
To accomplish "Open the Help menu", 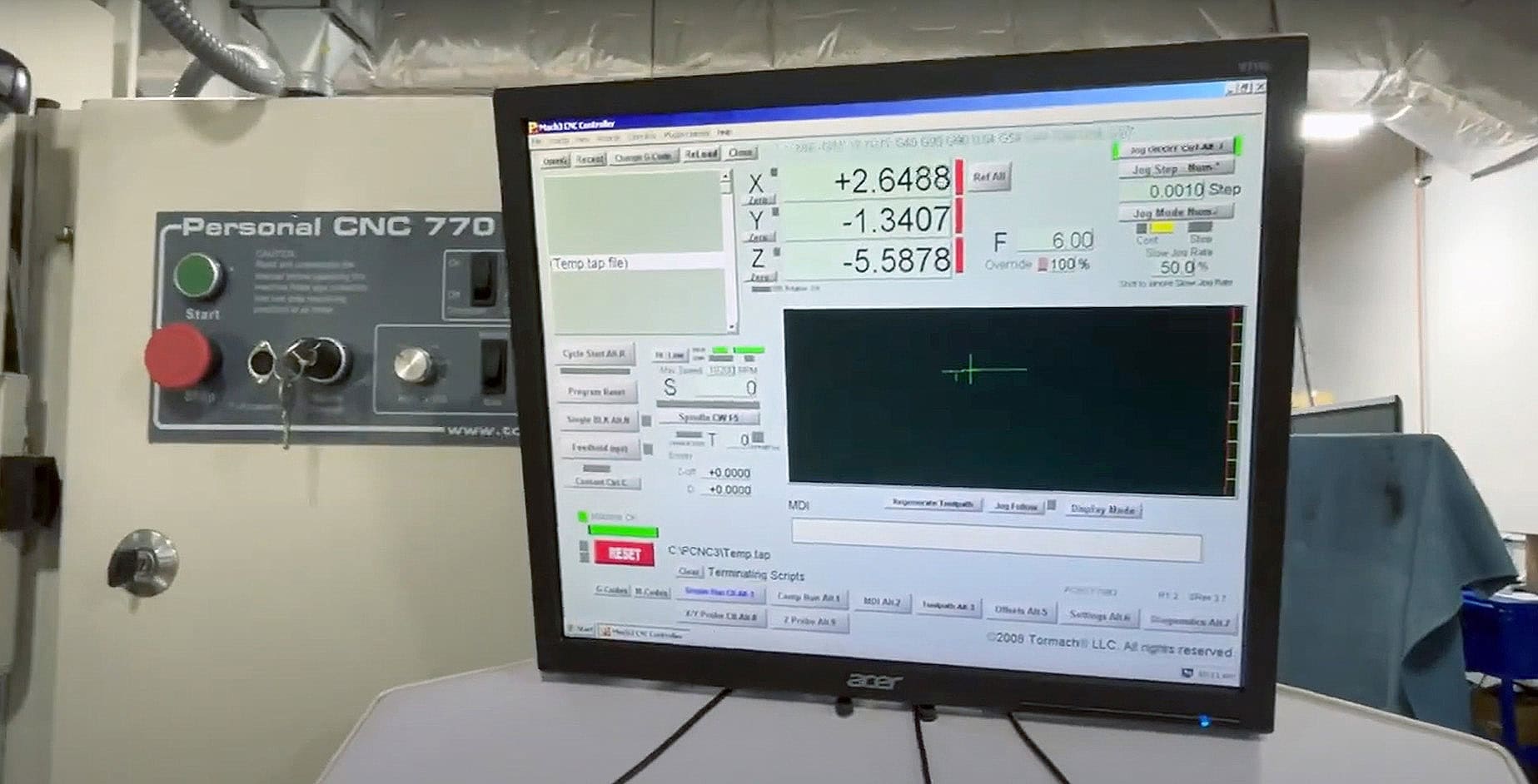I will (x=724, y=132).
